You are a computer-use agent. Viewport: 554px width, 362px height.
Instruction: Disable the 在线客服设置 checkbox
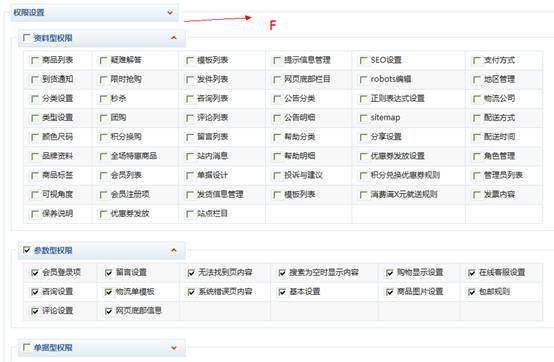tap(472, 273)
